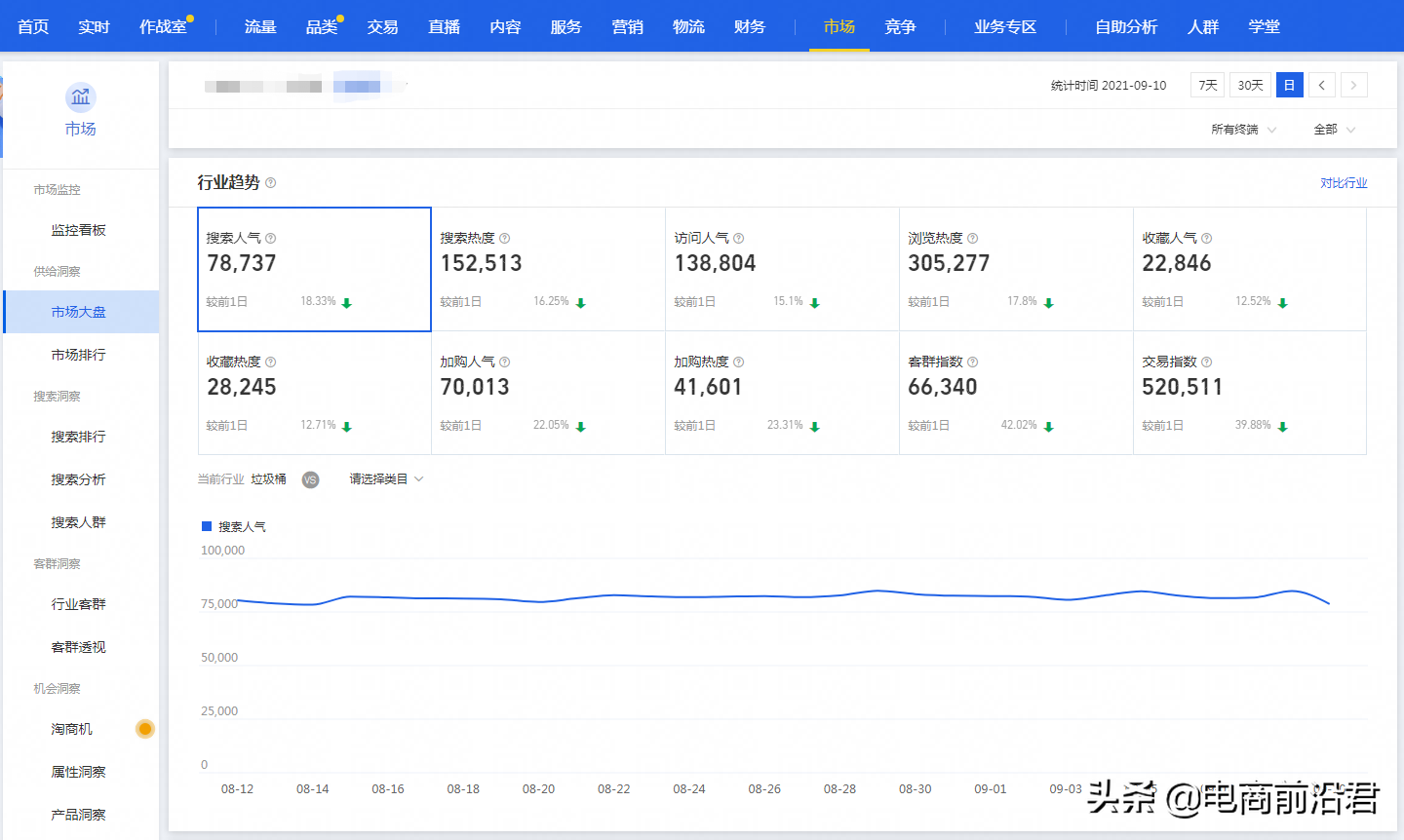Select the 加购人气 metric card

pos(548,393)
